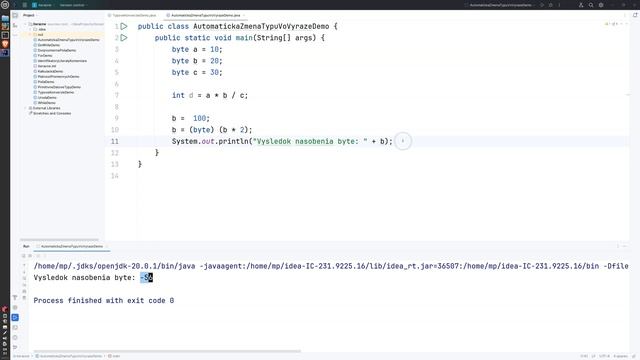Click the Run tool window title label
The width and height of the screenshot is (640, 360).
point(26,246)
